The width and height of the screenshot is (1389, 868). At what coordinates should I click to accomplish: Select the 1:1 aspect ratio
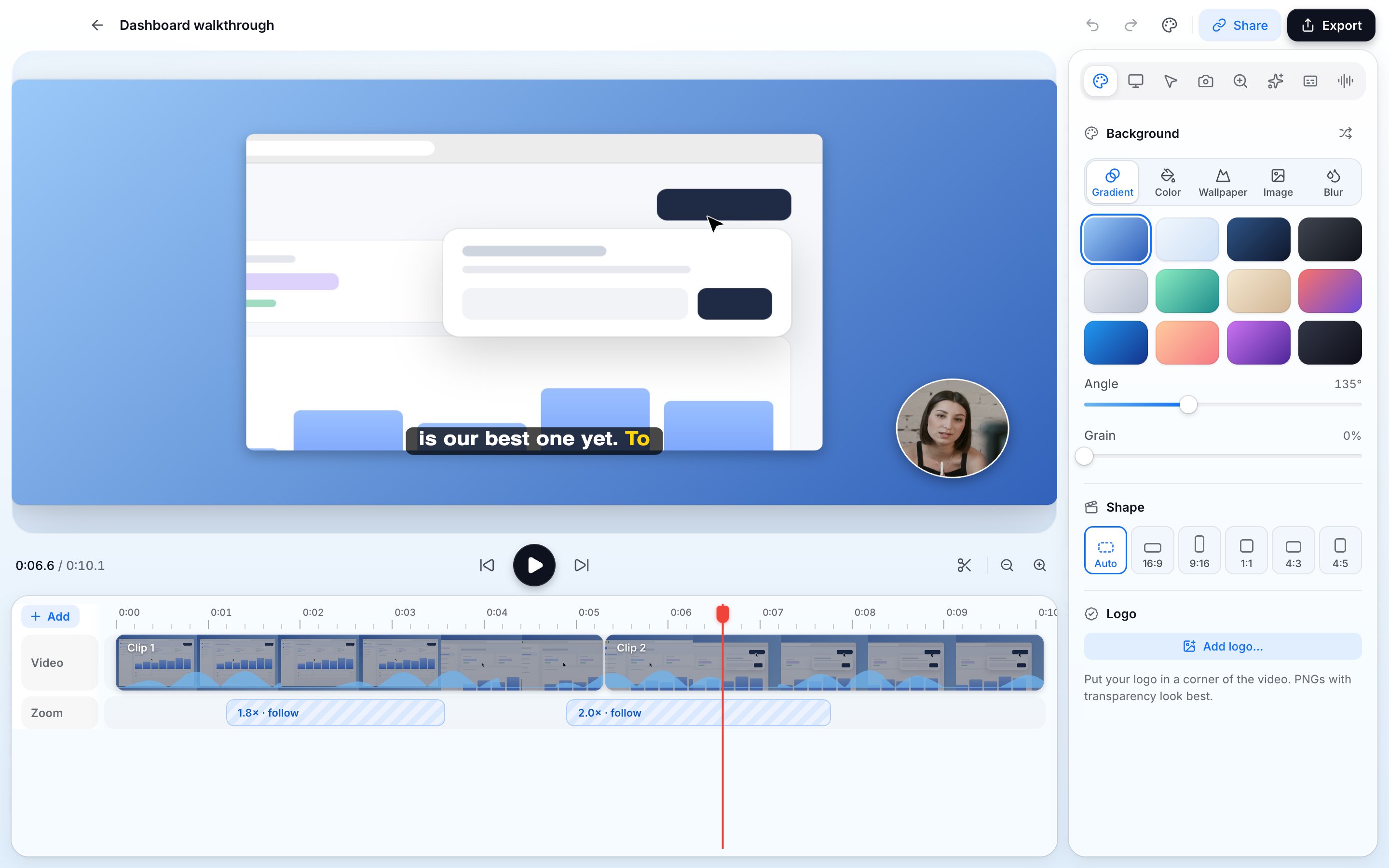coord(1246,550)
